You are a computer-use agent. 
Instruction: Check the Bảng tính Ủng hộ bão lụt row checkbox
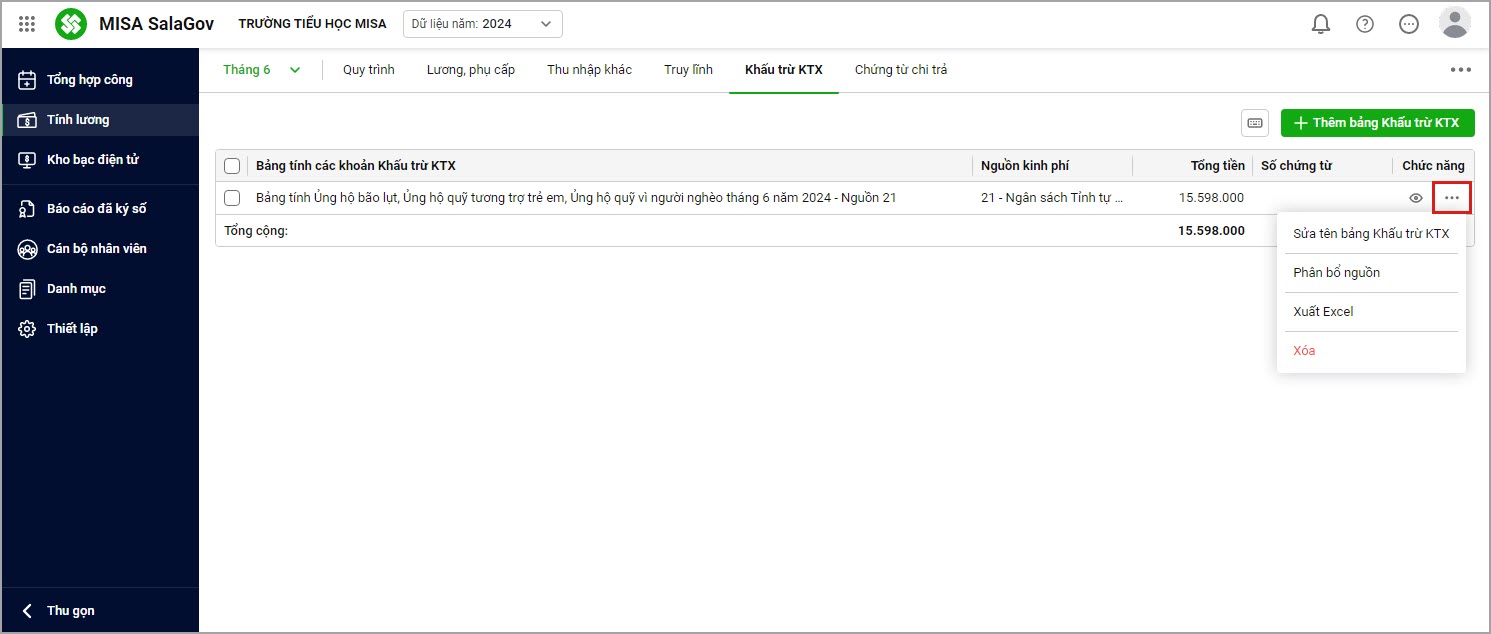(x=232, y=198)
